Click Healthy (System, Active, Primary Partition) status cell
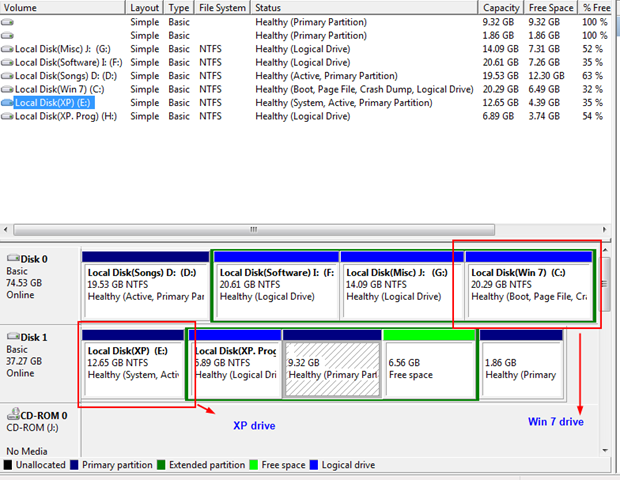Image resolution: width=620 pixels, height=480 pixels. click(344, 103)
